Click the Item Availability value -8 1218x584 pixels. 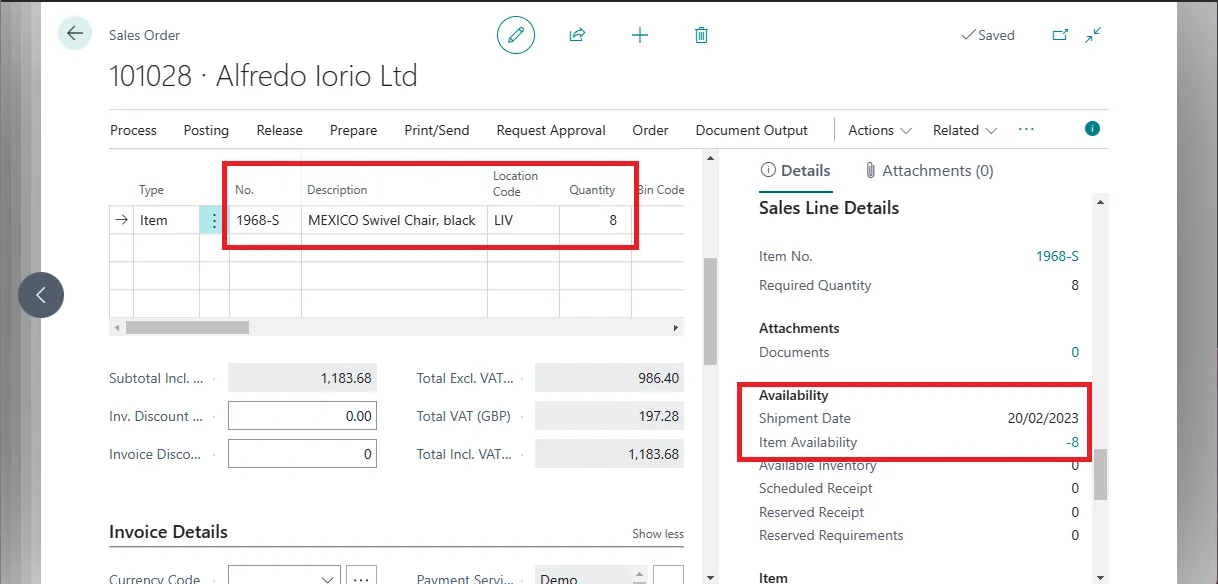[1072, 442]
